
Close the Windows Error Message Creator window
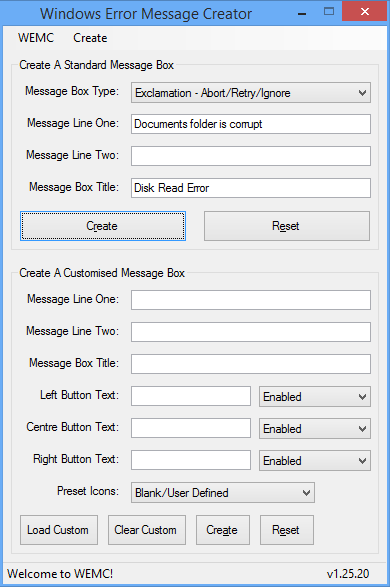coord(365,12)
